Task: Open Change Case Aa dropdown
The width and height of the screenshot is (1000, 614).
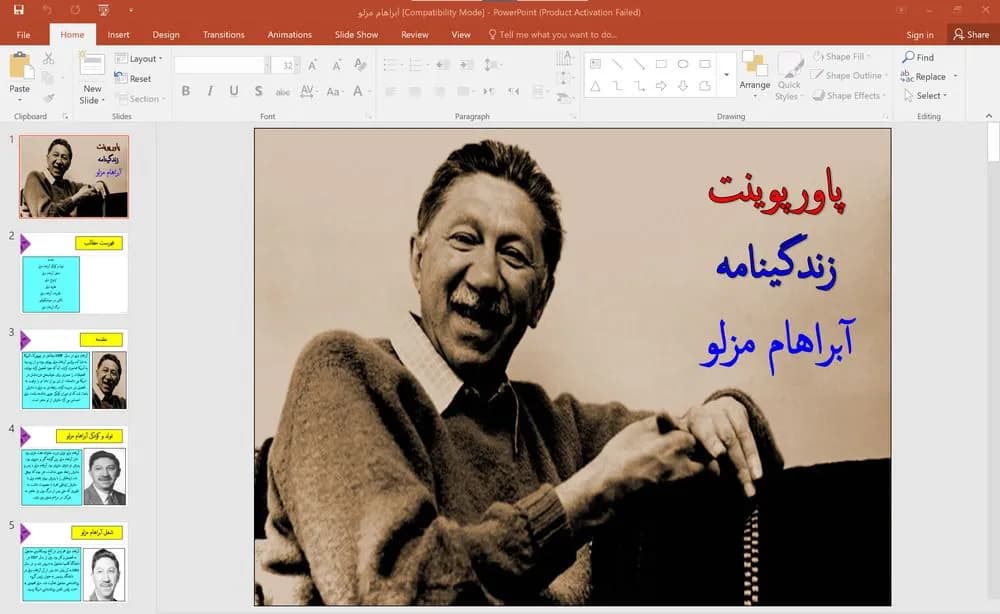Action: [x=334, y=91]
